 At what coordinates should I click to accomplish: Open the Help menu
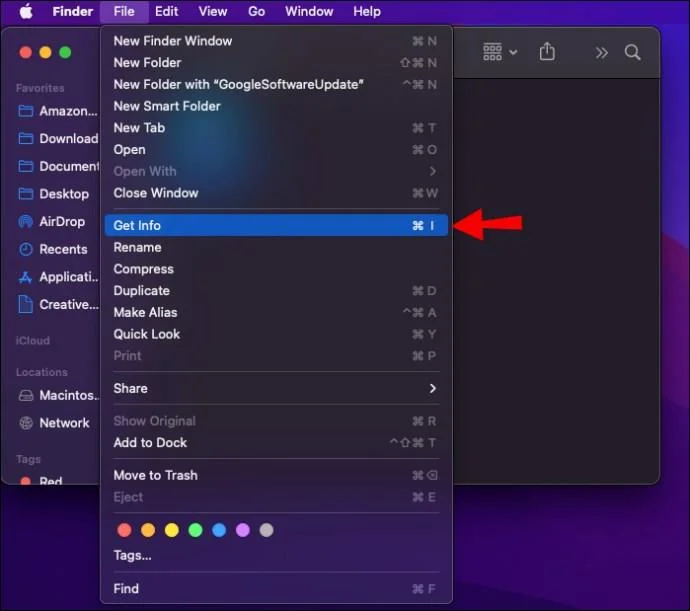pyautogui.click(x=367, y=11)
